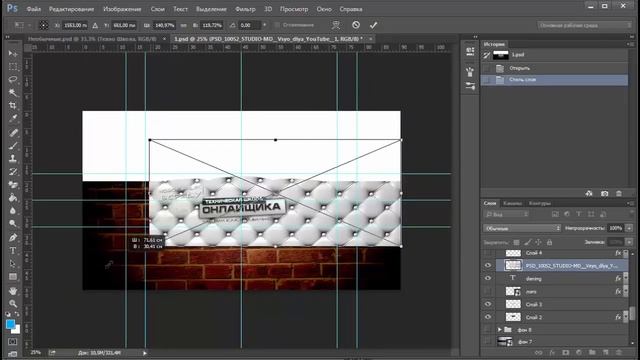Click the foreground blue color swatch
The width and height of the screenshot is (640, 360).
pos(11,325)
